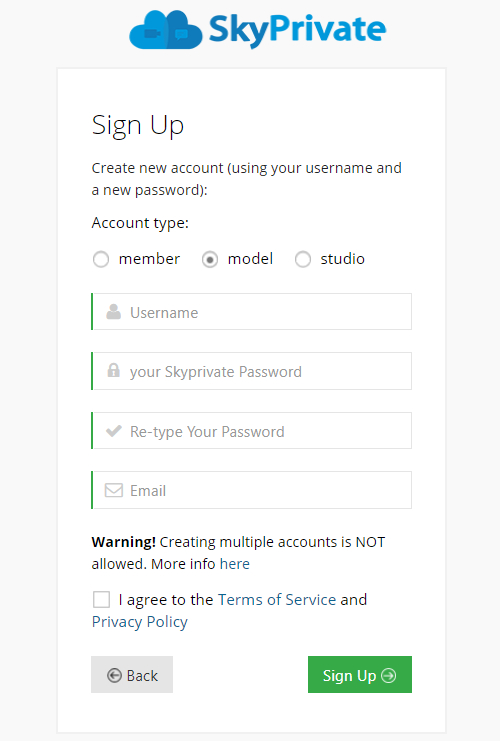This screenshot has height=741, width=500.
Task: Focus the Username input field
Action: coord(251,312)
